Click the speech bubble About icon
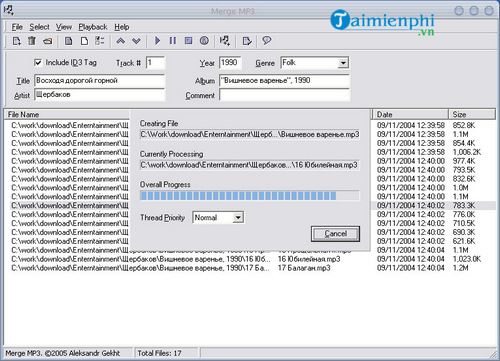This screenshot has width=500, height=361. tap(266, 41)
